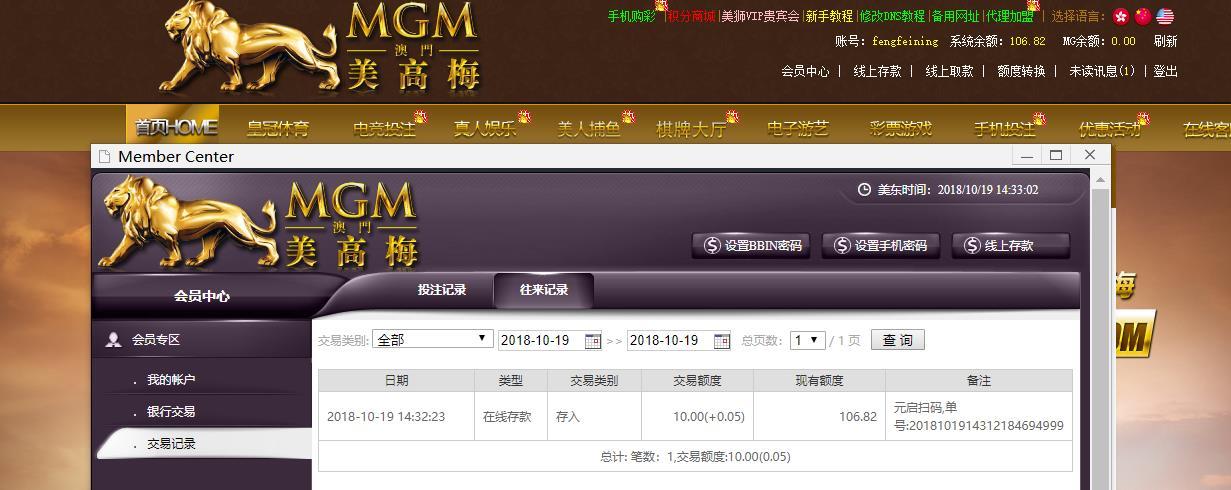Click the clock icon beside 美东时间
The image size is (1231, 490).
864,190
